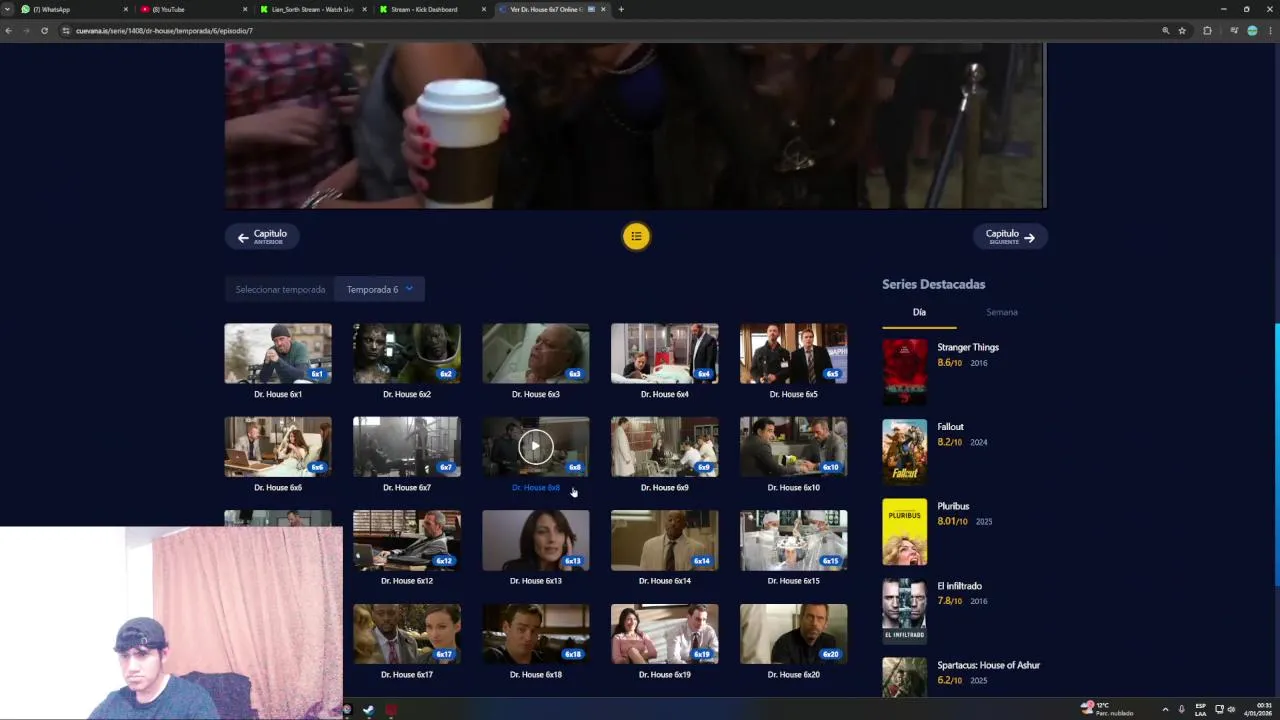Close the YouTube browser tab
The width and height of the screenshot is (1280, 720).
point(244,9)
